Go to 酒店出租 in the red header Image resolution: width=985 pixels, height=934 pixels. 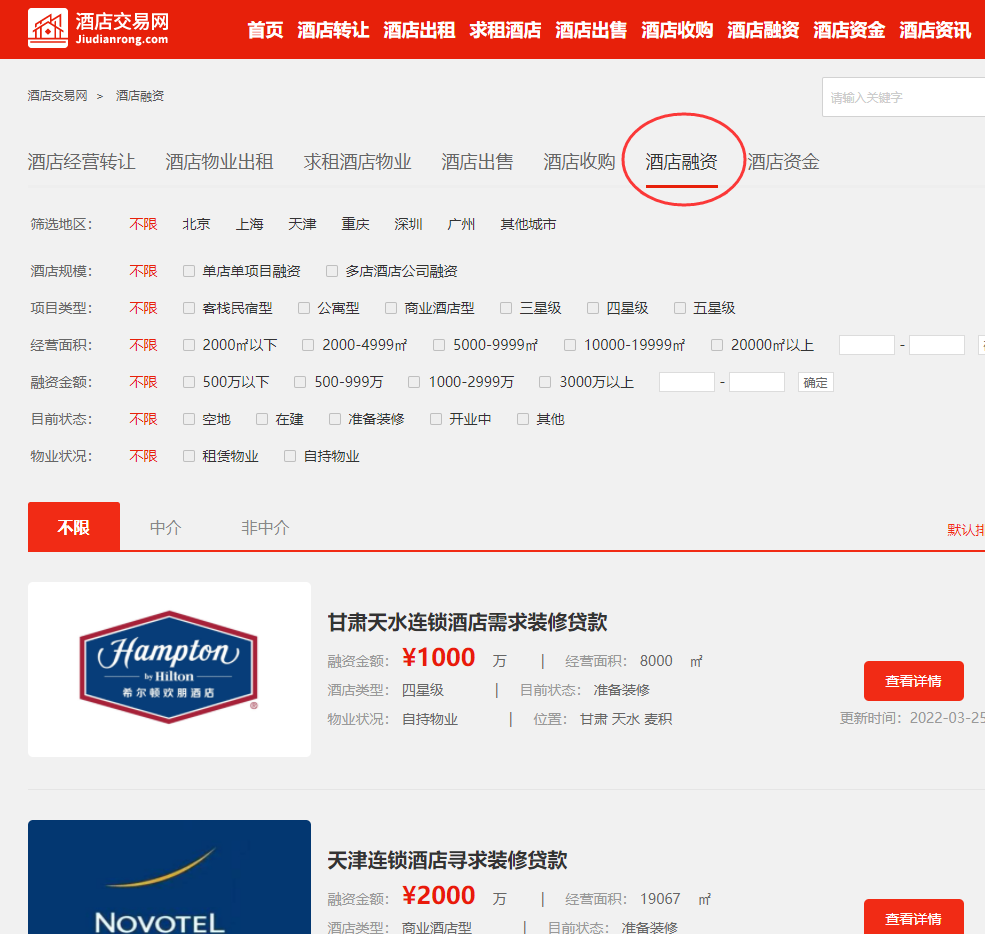[x=419, y=30]
